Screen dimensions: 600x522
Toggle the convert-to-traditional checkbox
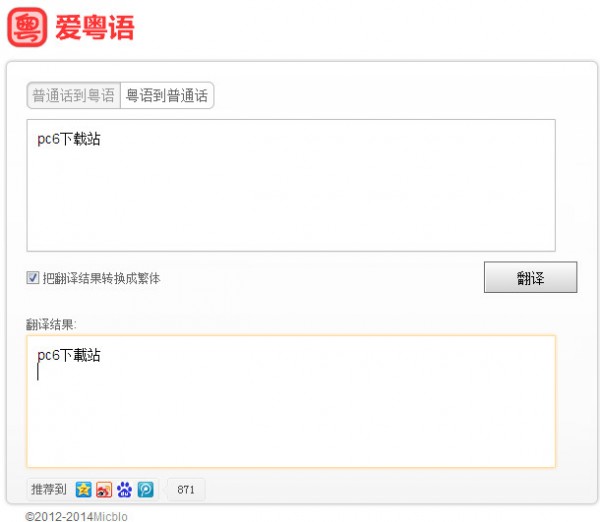[x=33, y=278]
